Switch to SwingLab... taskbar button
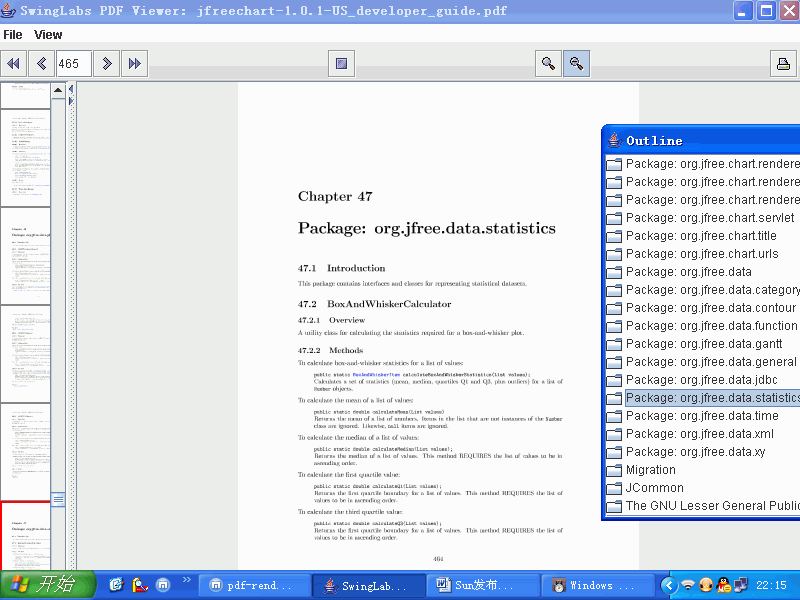 click(x=369, y=585)
